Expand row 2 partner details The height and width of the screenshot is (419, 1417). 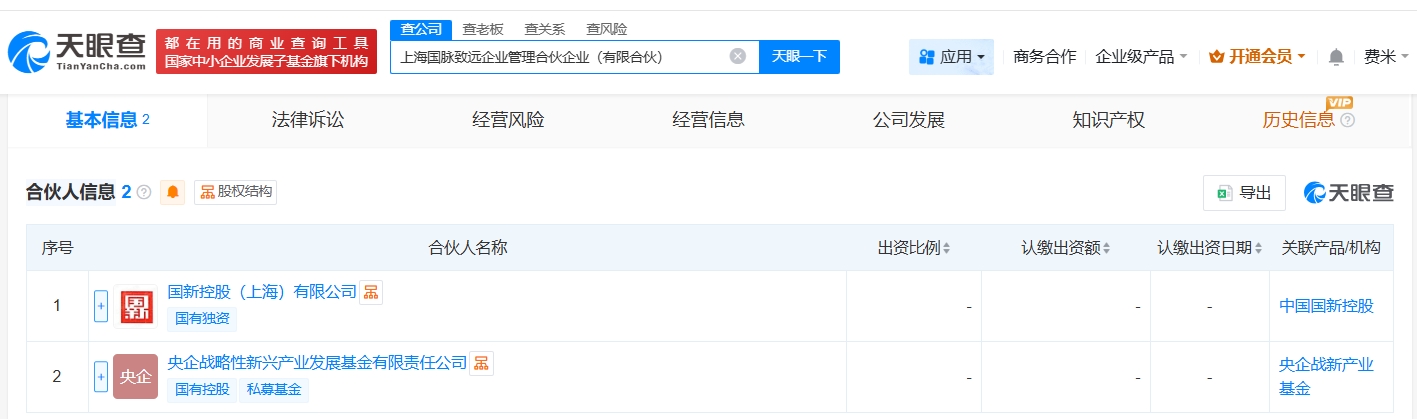click(x=100, y=377)
